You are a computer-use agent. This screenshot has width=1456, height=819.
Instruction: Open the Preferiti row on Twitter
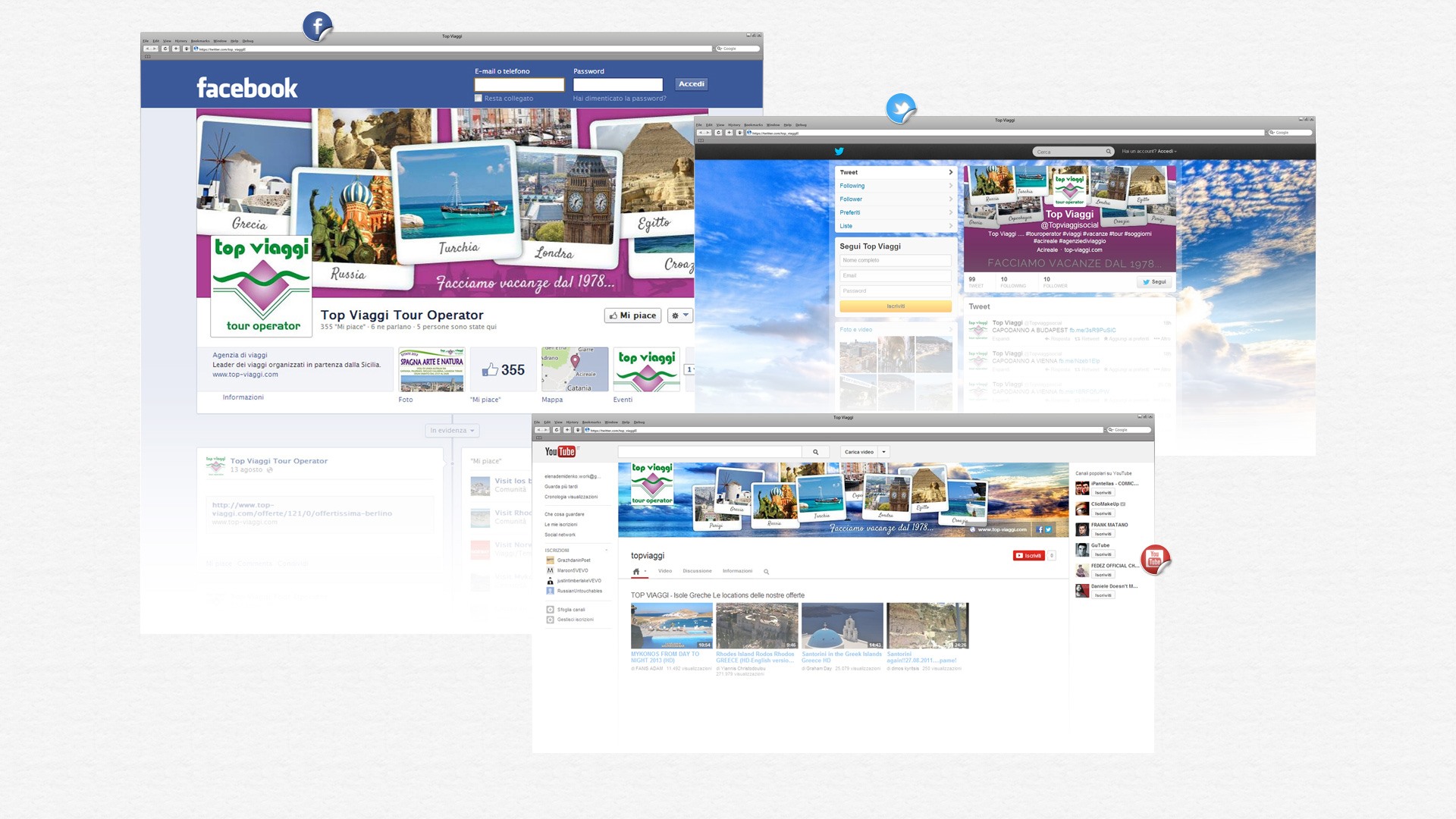click(x=895, y=213)
